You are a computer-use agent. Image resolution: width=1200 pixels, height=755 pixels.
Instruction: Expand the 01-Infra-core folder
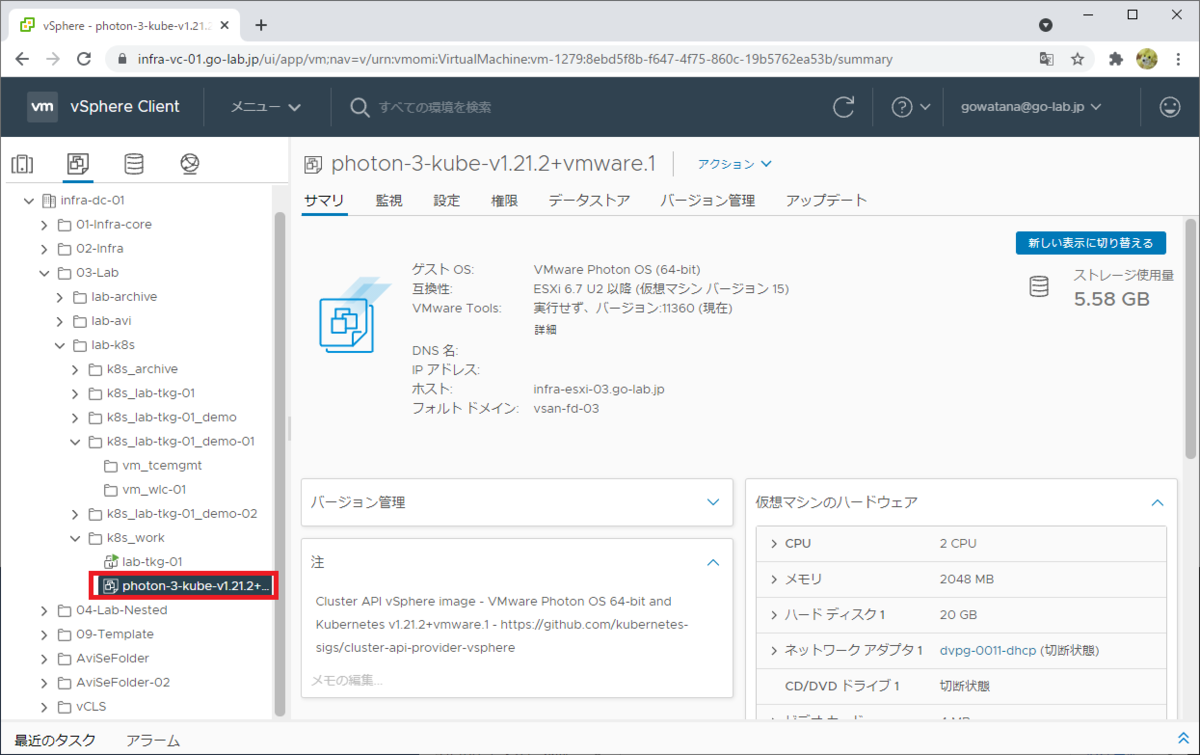tap(44, 224)
